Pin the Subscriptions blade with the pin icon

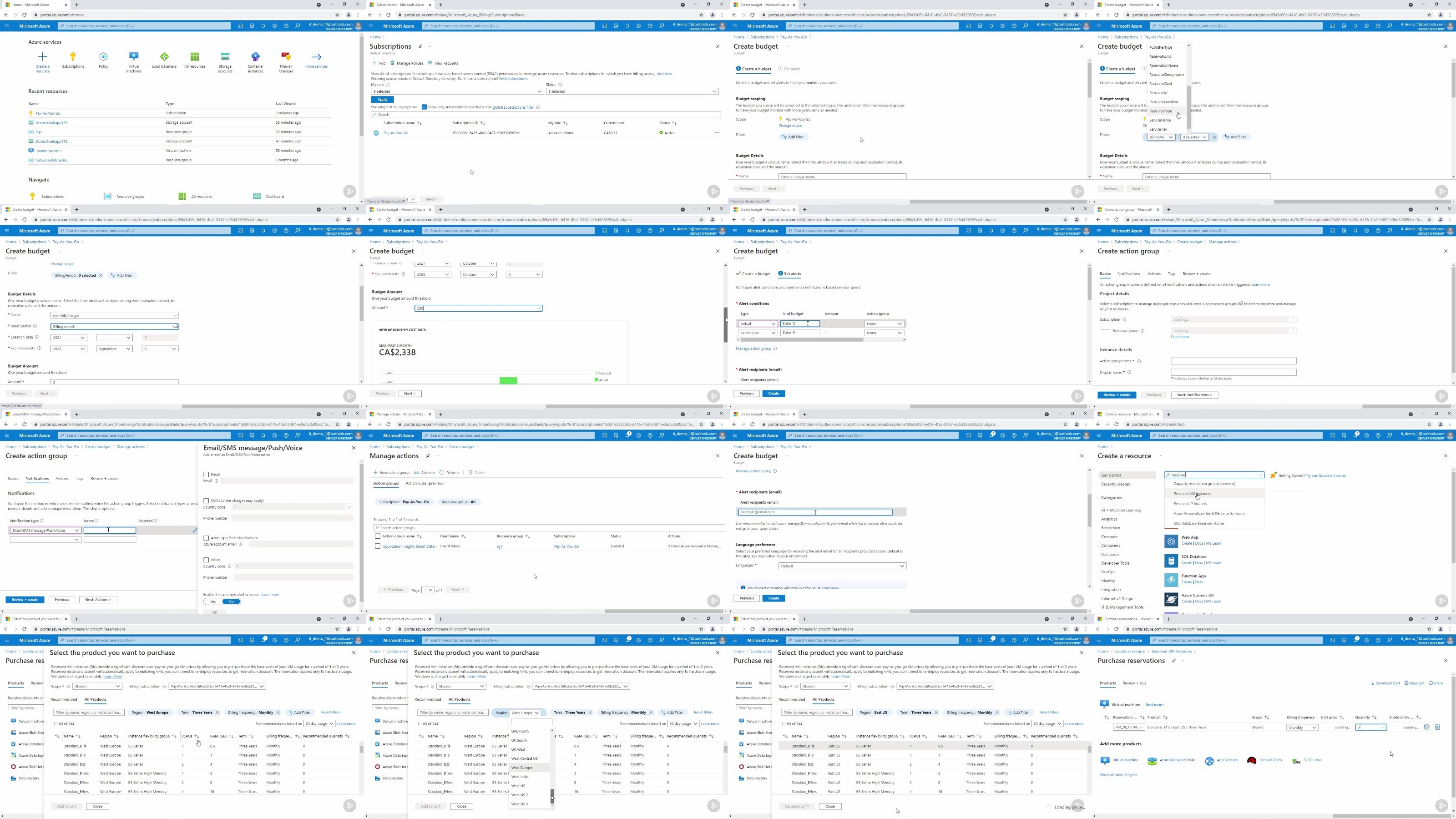click(420, 46)
